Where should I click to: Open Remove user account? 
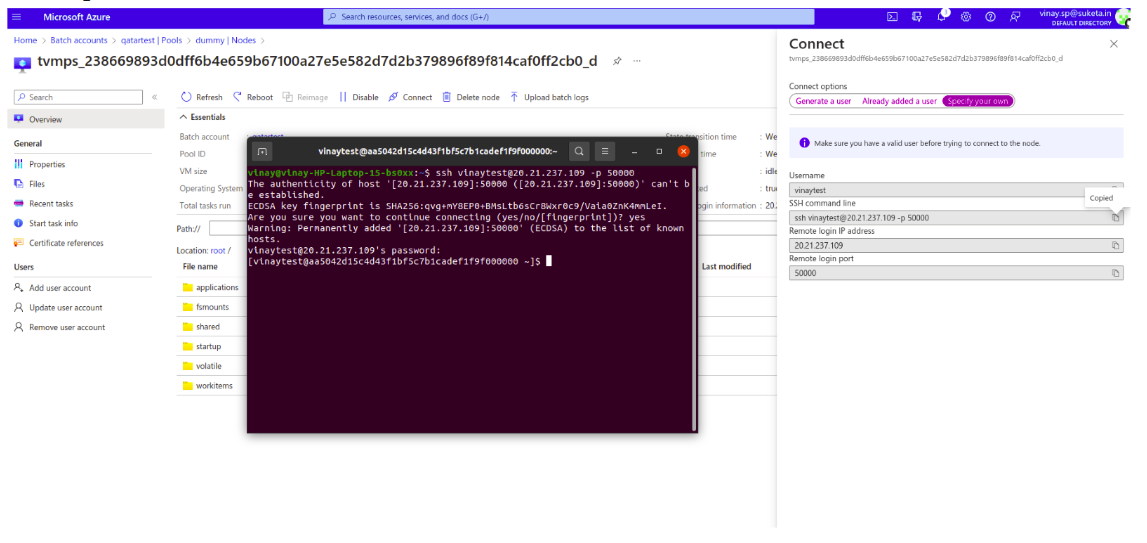[67, 328]
